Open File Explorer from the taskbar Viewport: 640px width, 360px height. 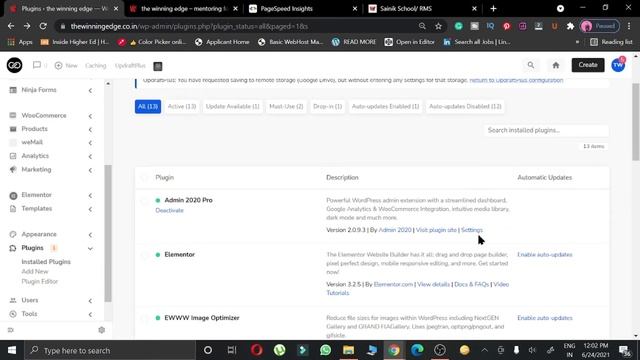point(348,350)
